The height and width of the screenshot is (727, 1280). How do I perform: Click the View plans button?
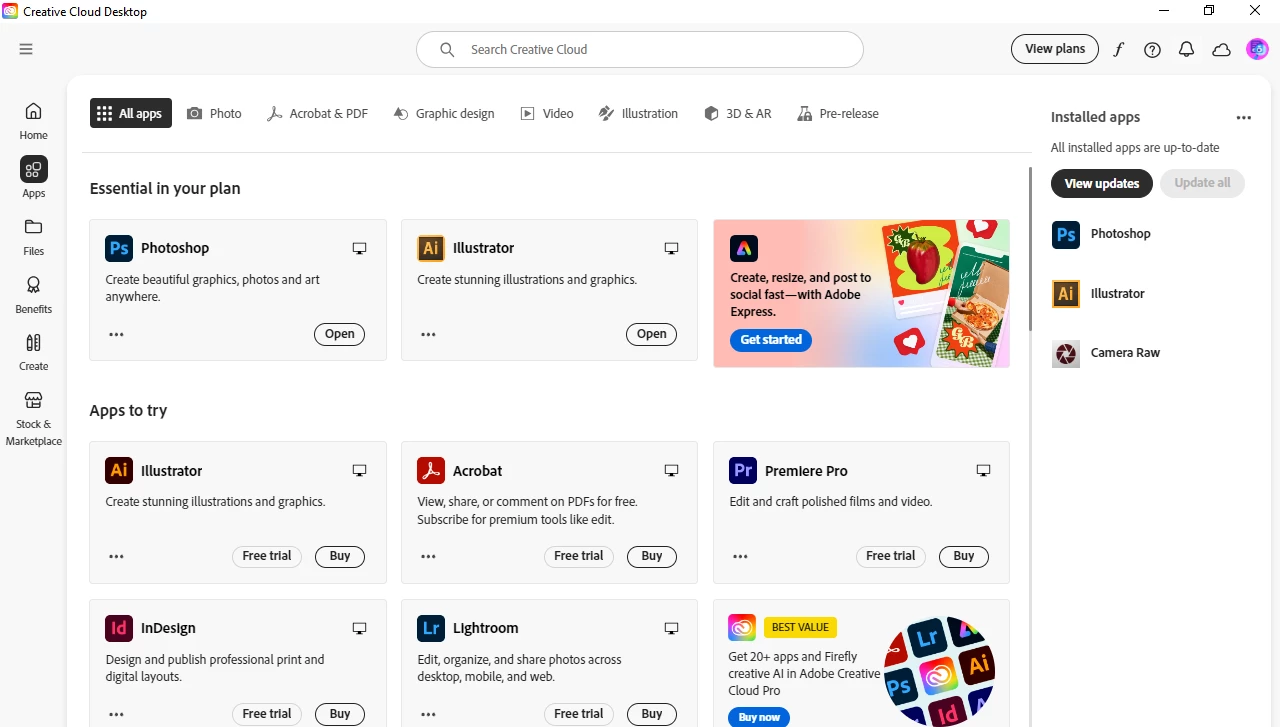pos(1055,49)
